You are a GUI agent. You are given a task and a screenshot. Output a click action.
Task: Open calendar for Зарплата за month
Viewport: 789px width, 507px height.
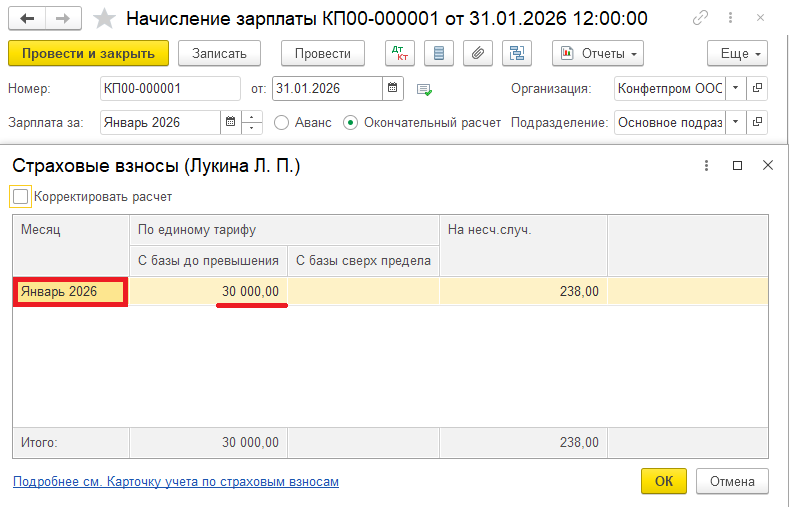230,122
